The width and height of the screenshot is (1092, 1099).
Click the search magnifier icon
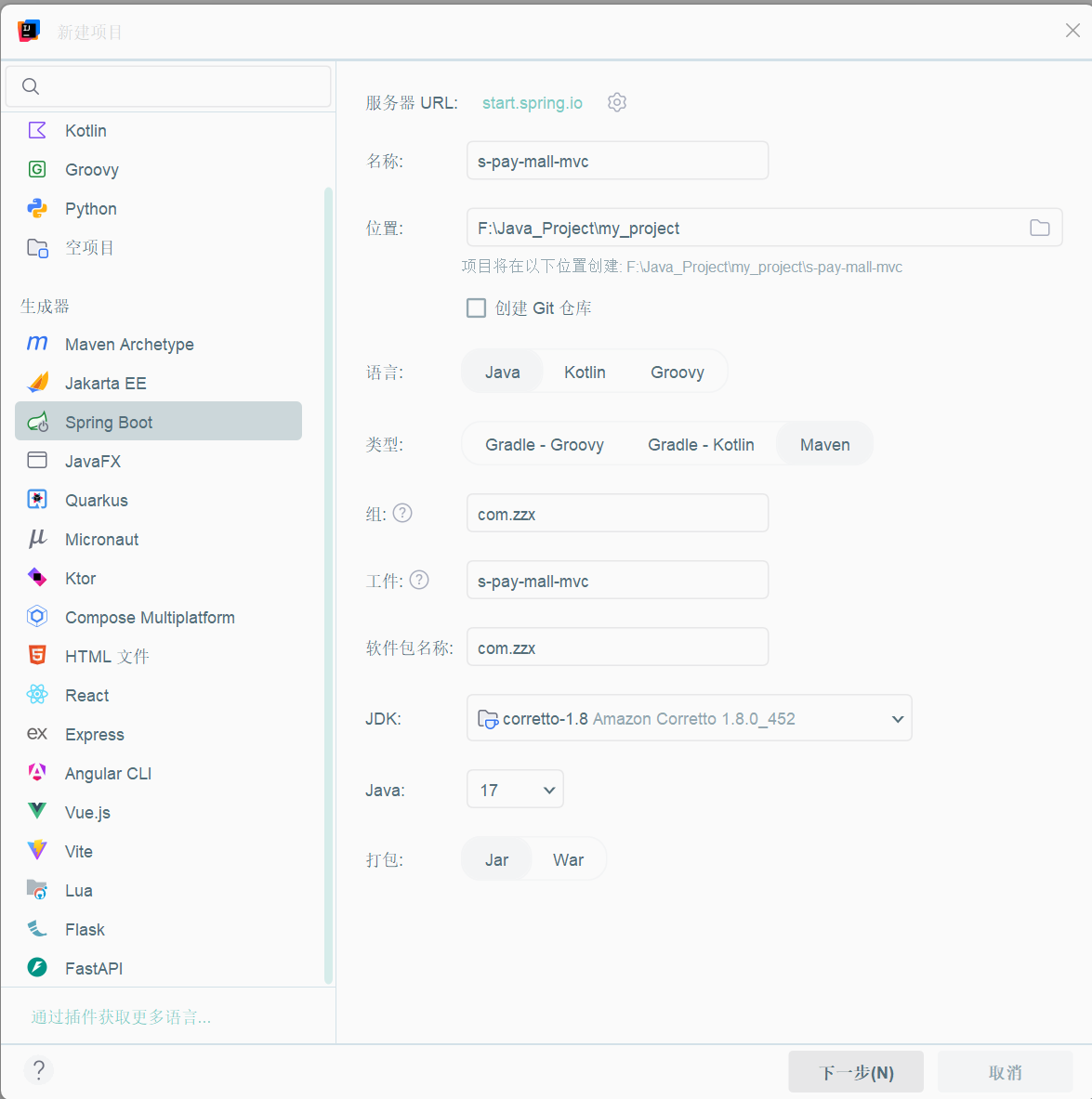point(31,86)
